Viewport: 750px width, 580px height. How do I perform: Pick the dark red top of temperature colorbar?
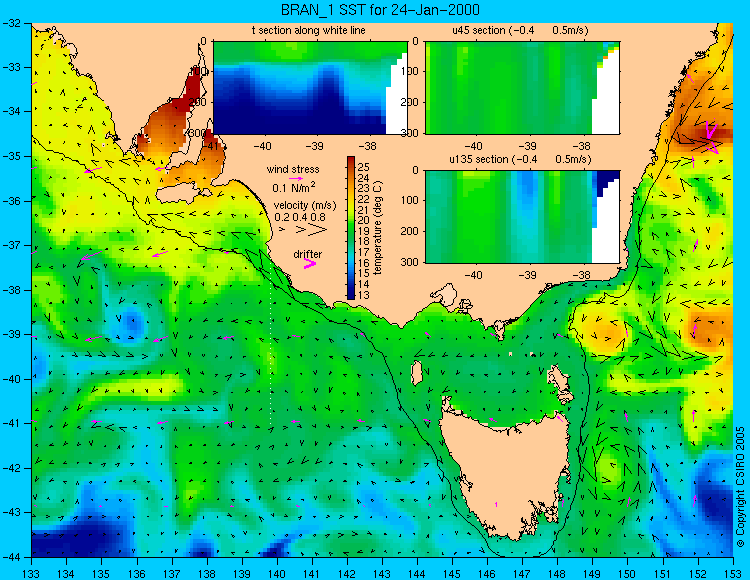pos(351,159)
